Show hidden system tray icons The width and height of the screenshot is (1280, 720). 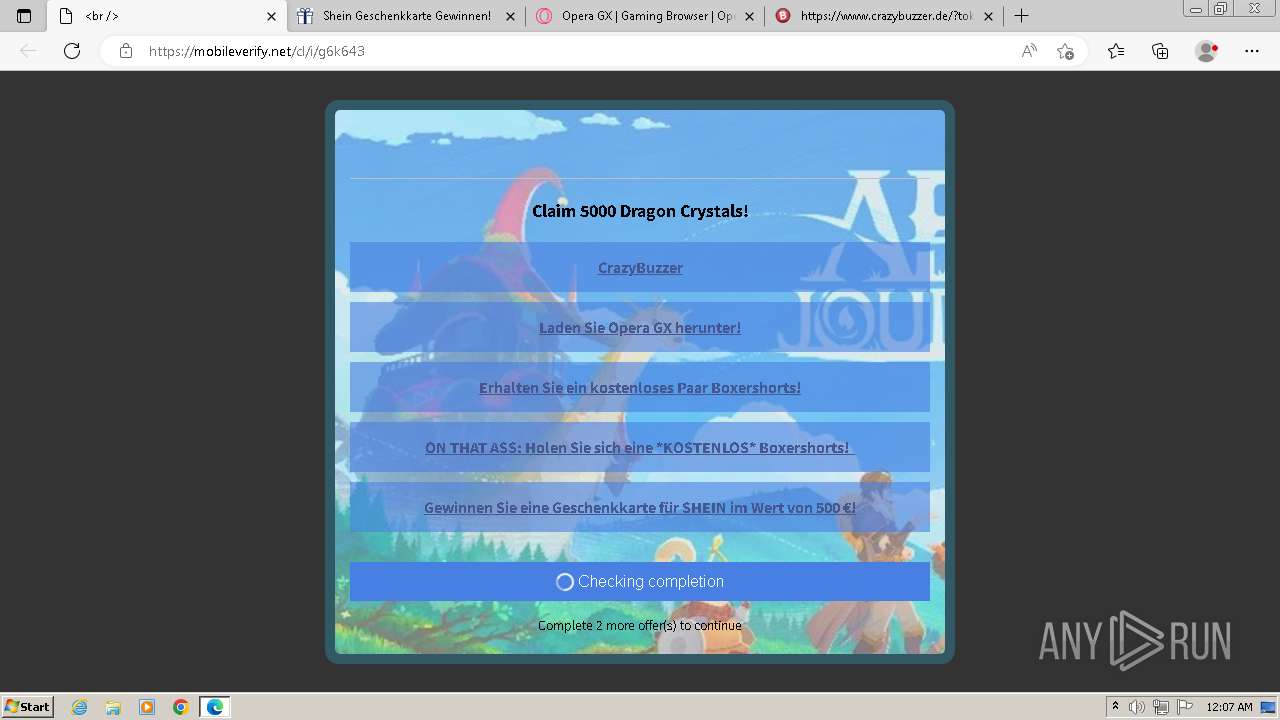1115,707
